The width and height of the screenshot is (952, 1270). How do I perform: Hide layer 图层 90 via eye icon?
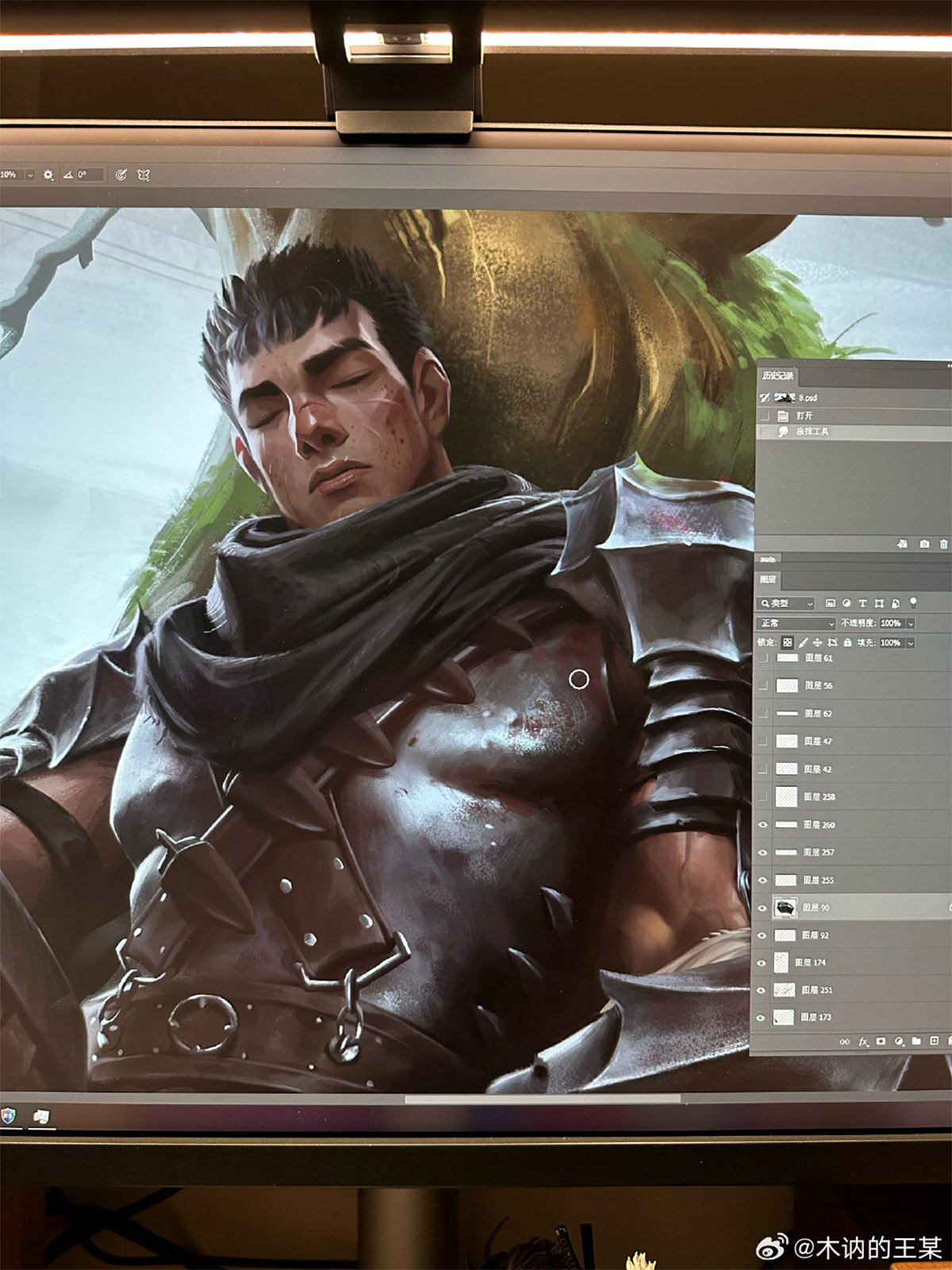tap(762, 907)
